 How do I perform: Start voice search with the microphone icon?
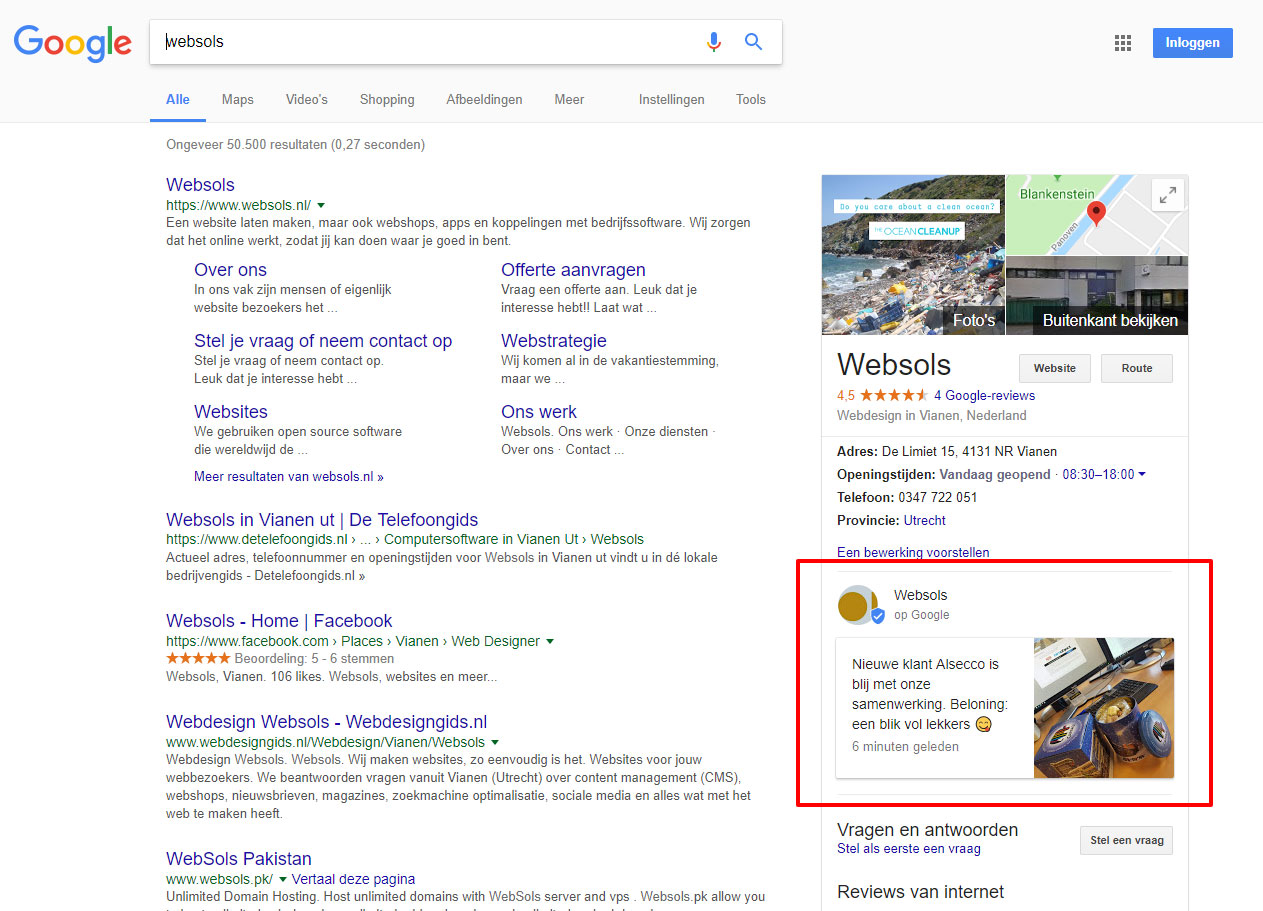point(713,42)
